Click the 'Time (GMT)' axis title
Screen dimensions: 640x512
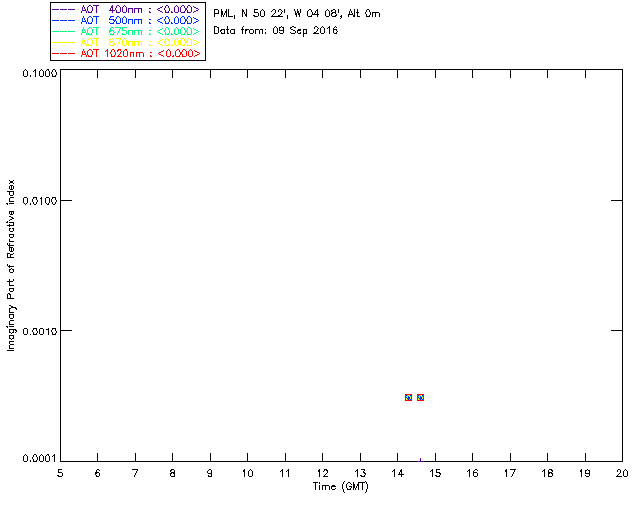[x=341, y=486]
